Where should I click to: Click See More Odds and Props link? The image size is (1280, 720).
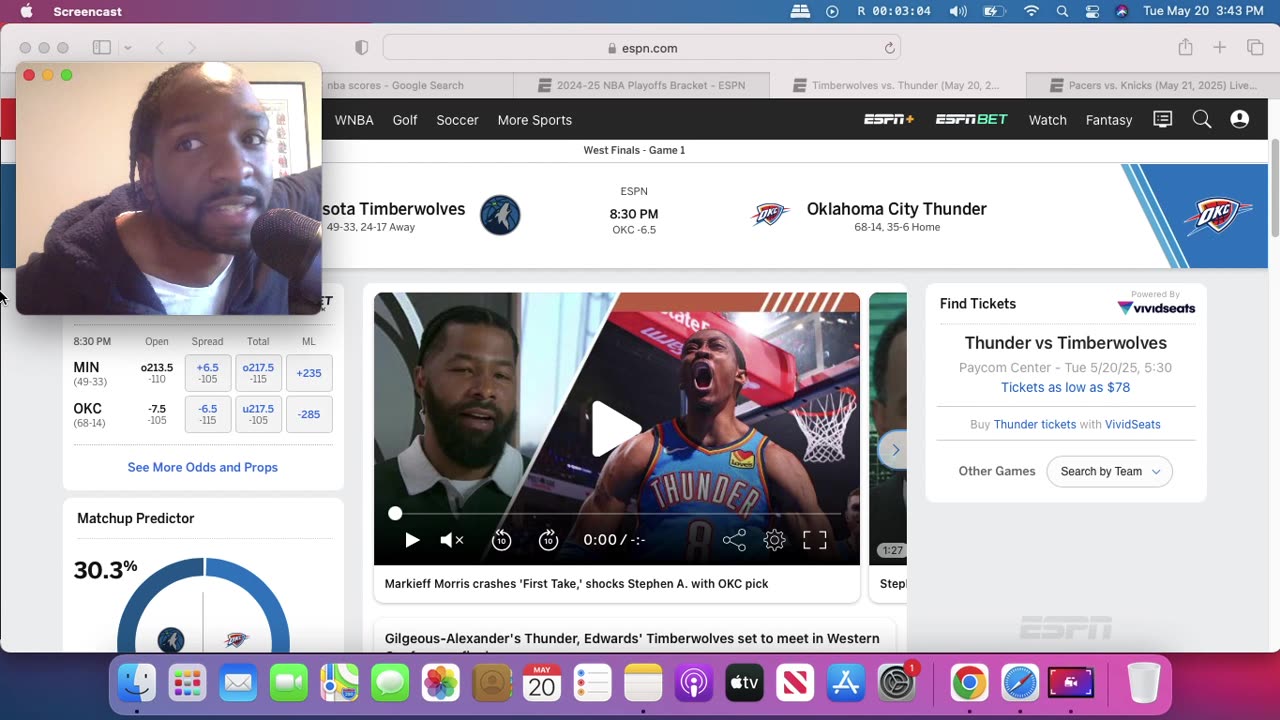click(203, 467)
